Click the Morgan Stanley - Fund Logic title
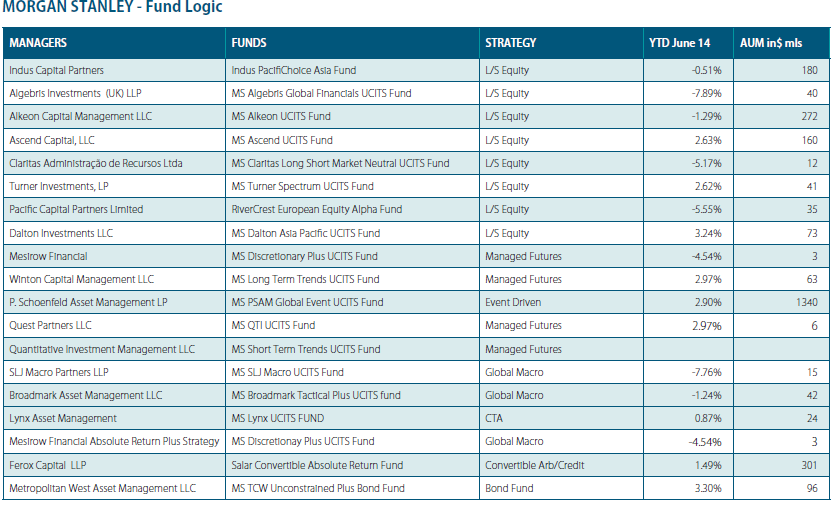The width and height of the screenshot is (835, 505). click(113, 8)
